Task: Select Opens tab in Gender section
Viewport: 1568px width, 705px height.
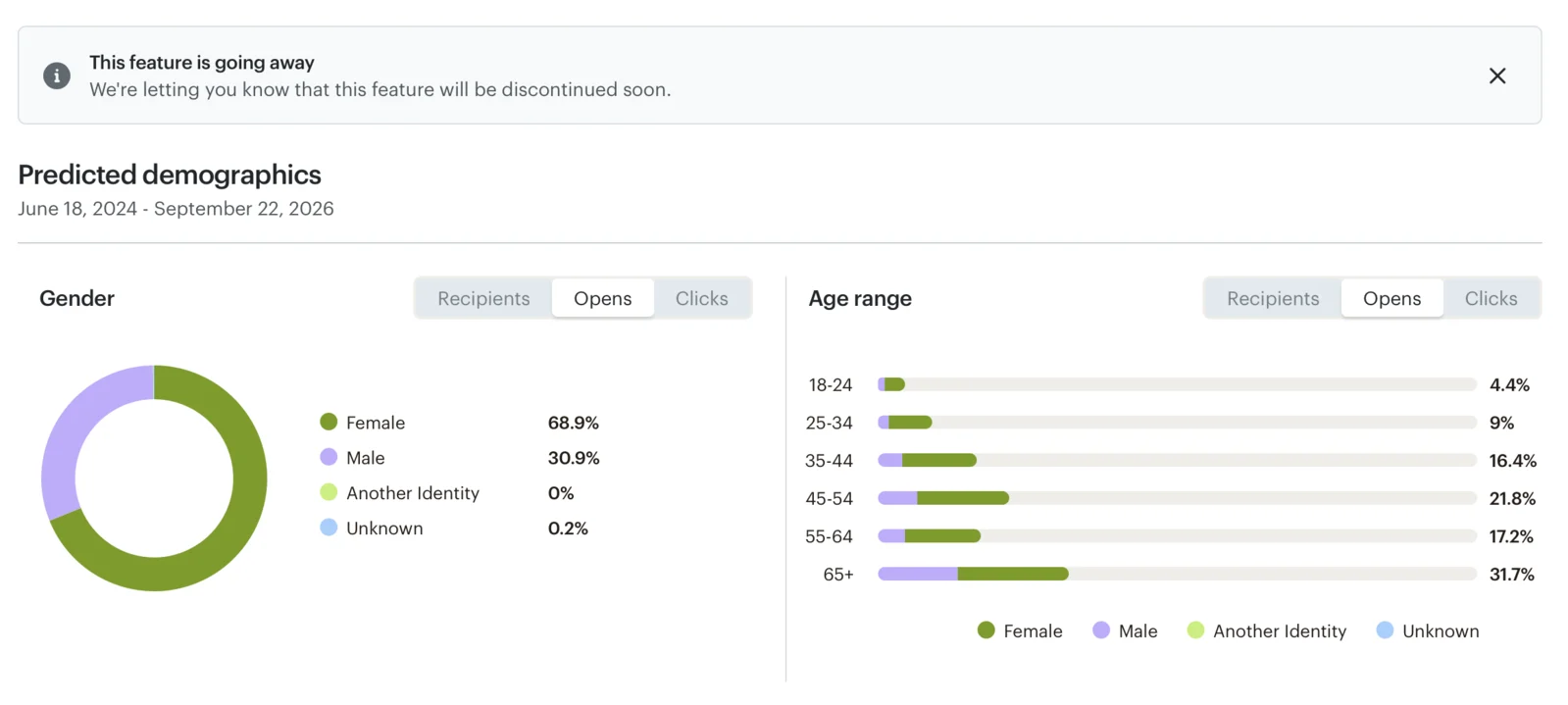Action: click(603, 298)
